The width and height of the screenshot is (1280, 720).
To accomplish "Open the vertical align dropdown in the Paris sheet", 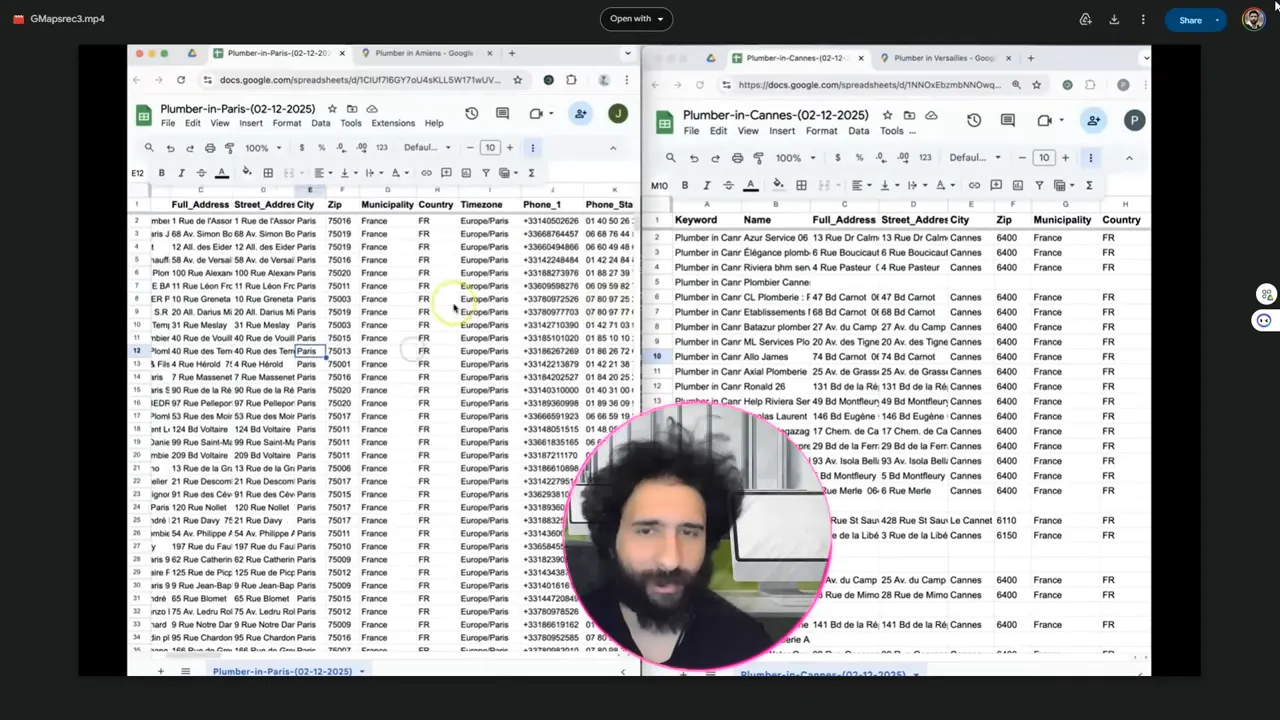I will [x=347, y=173].
